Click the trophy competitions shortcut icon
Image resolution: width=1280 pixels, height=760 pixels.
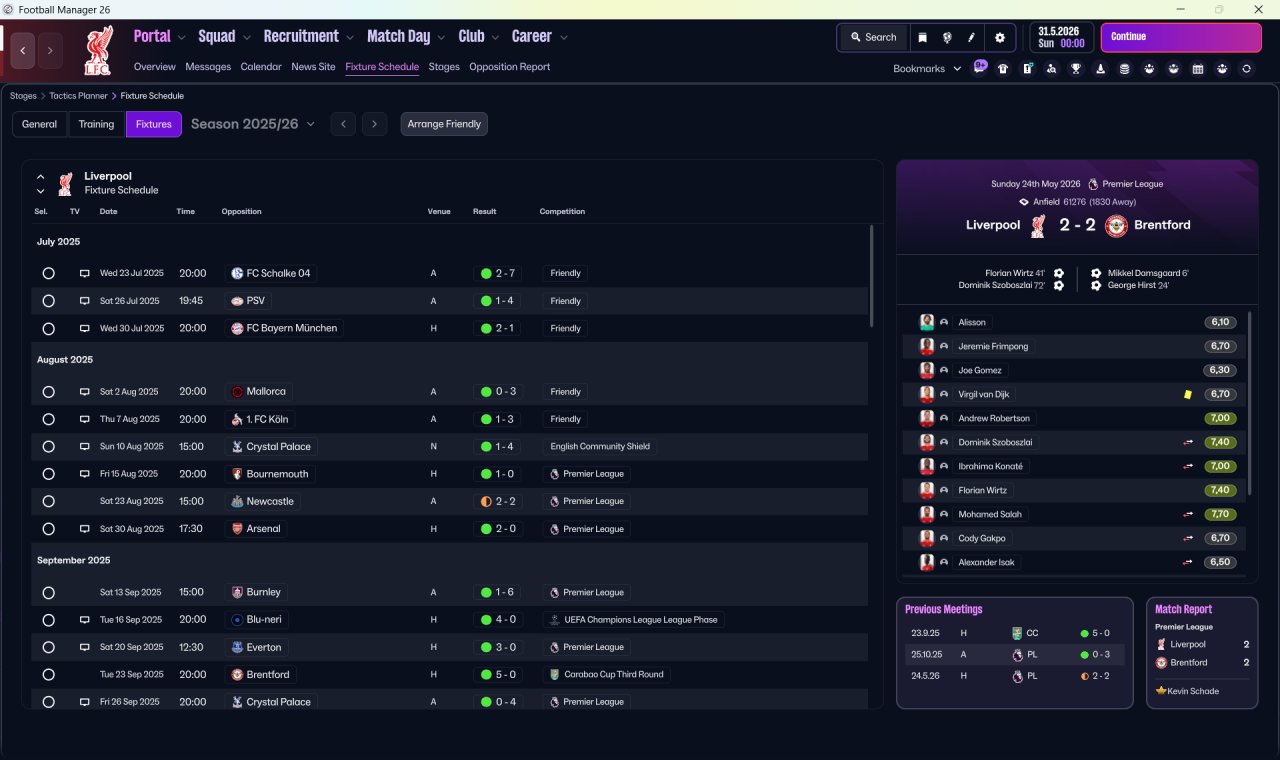coord(1076,69)
